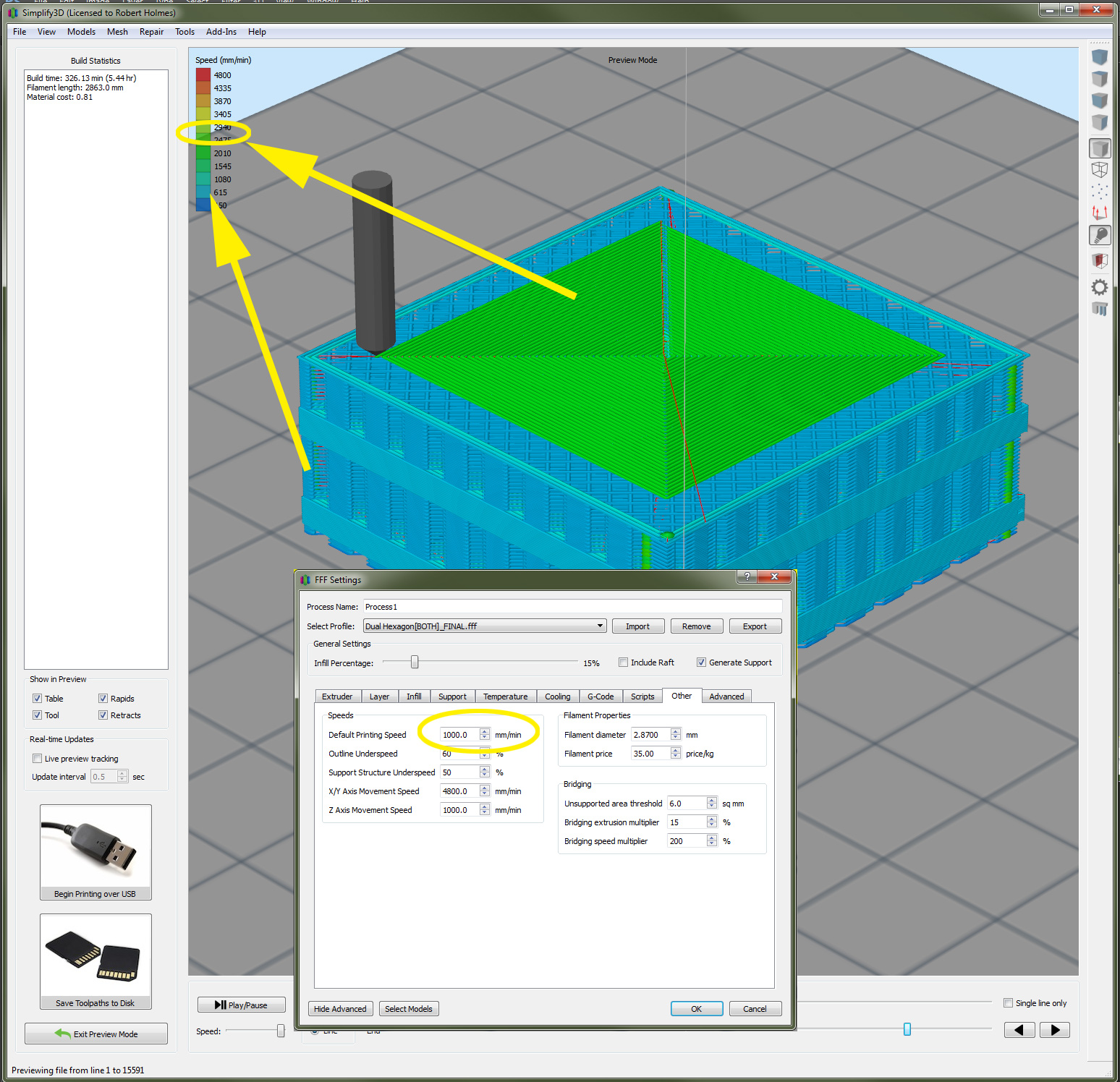
Task: Switch to the Cooling tab
Action: pos(557,697)
